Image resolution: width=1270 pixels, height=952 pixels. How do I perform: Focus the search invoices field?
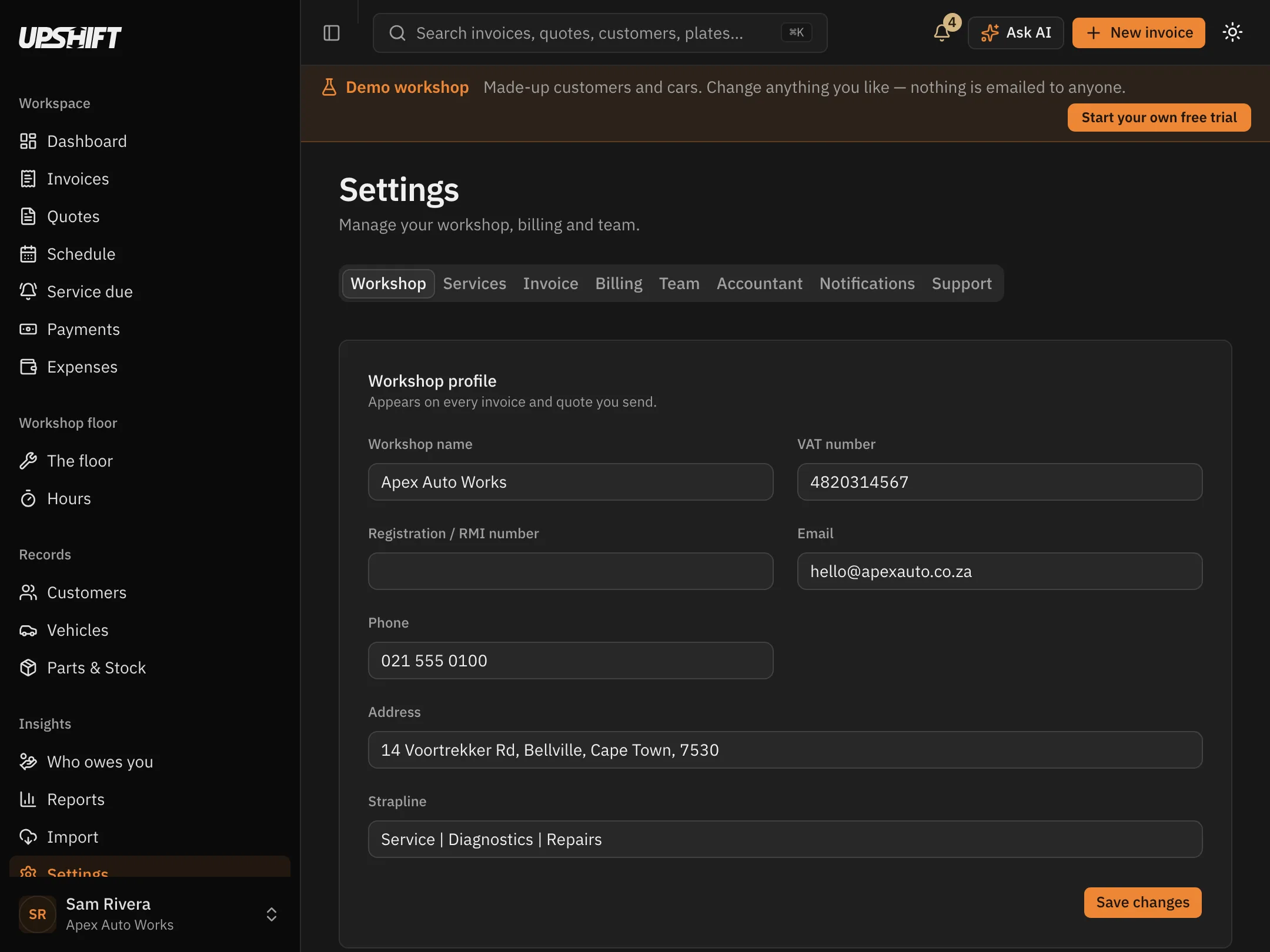click(x=600, y=33)
